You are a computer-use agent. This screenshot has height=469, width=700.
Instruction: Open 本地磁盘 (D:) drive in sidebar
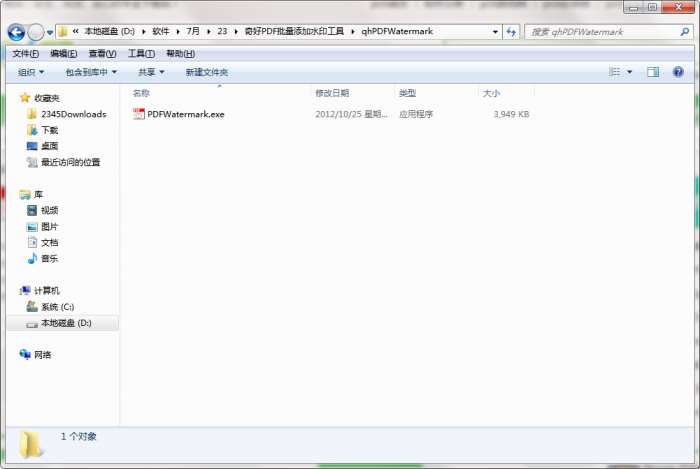click(66, 323)
